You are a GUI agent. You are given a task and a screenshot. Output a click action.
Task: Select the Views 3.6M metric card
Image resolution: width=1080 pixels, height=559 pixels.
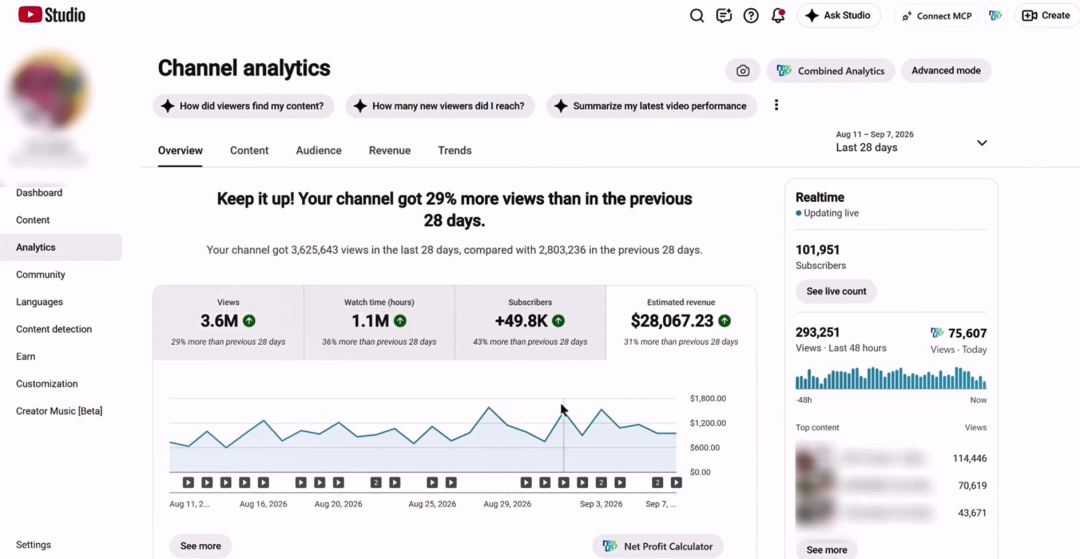(228, 322)
